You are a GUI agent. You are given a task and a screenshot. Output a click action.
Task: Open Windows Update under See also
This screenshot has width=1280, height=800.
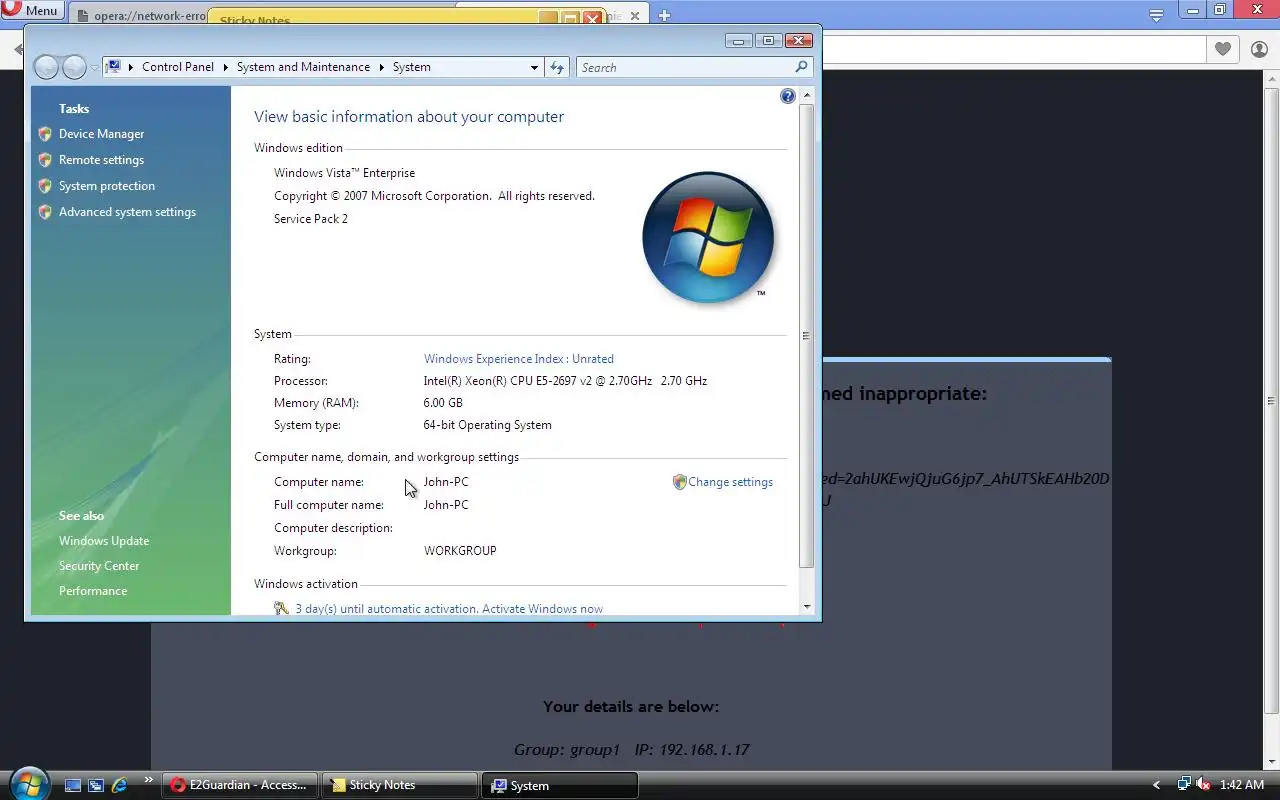[x=104, y=541]
